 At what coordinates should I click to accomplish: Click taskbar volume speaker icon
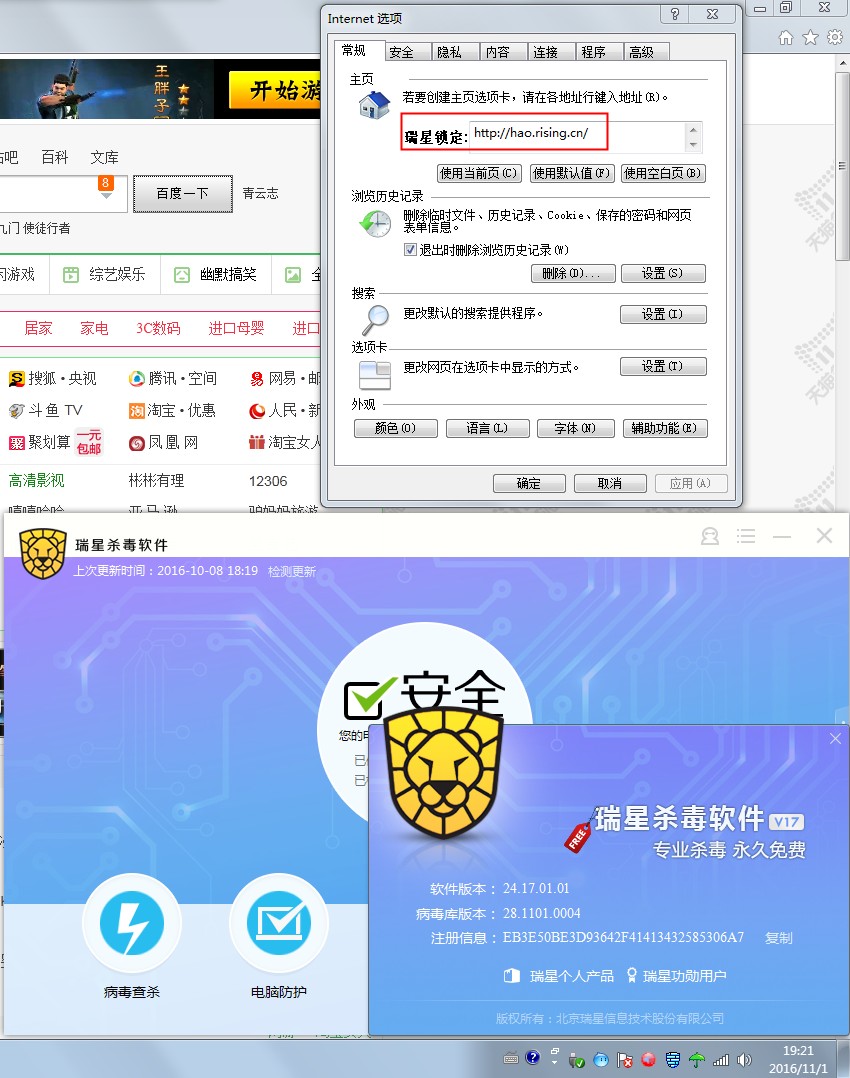744,1060
